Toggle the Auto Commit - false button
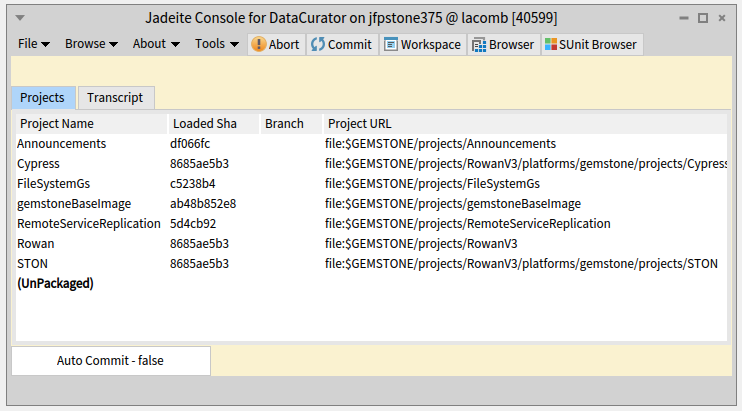 tap(110, 360)
